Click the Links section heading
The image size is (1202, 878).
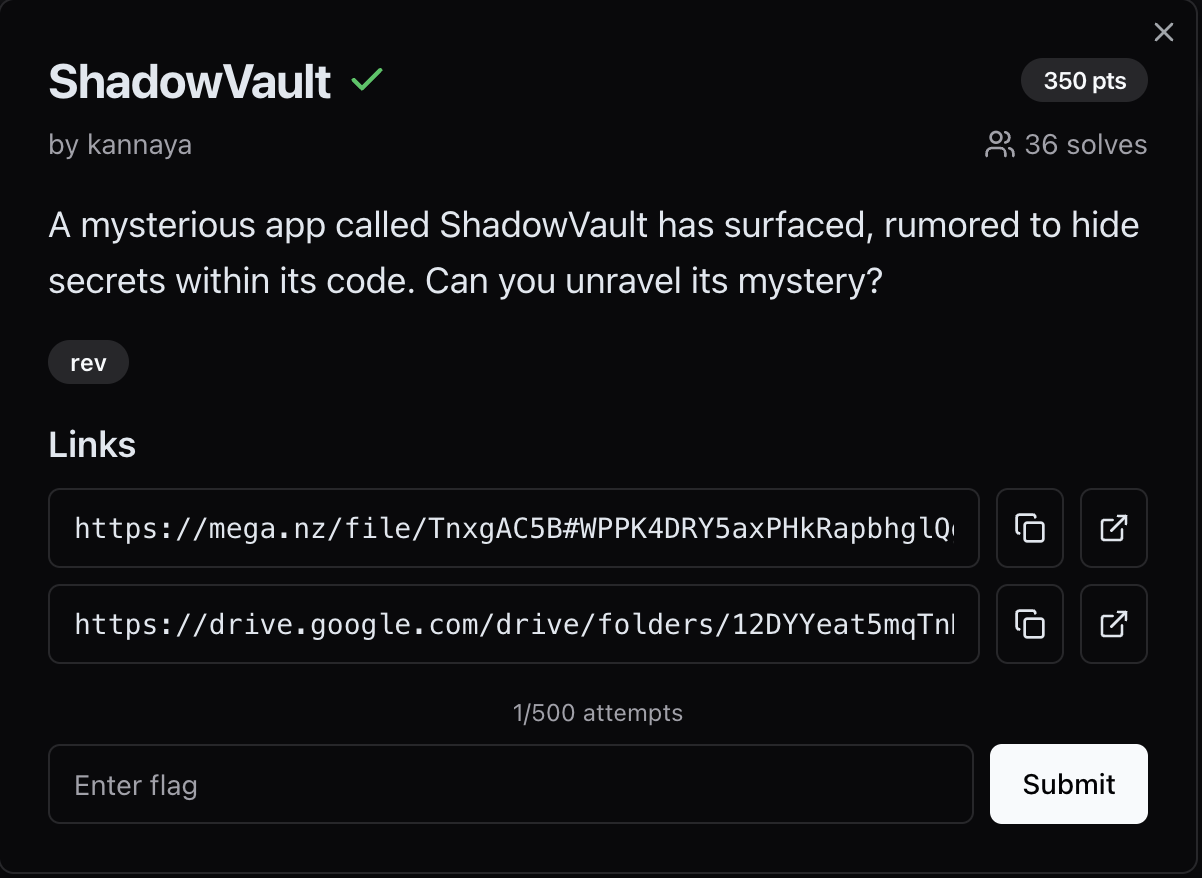[x=92, y=444]
